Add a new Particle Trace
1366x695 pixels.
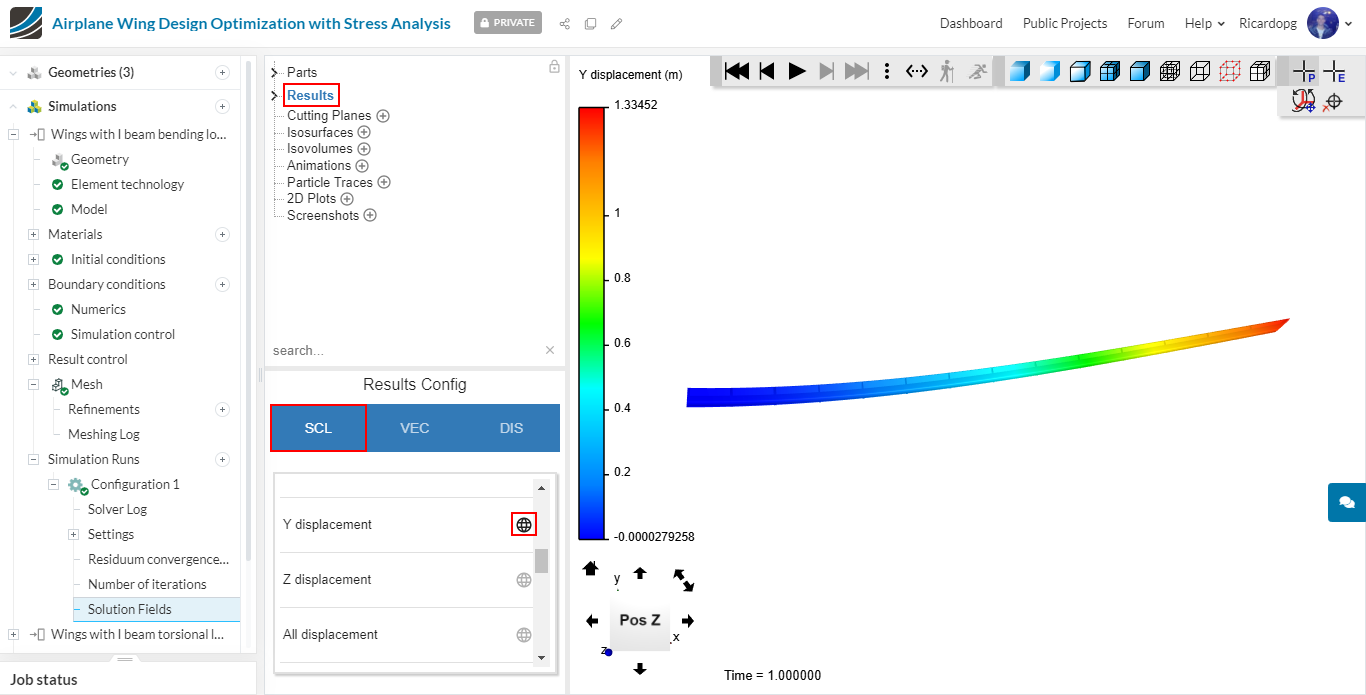tap(384, 182)
